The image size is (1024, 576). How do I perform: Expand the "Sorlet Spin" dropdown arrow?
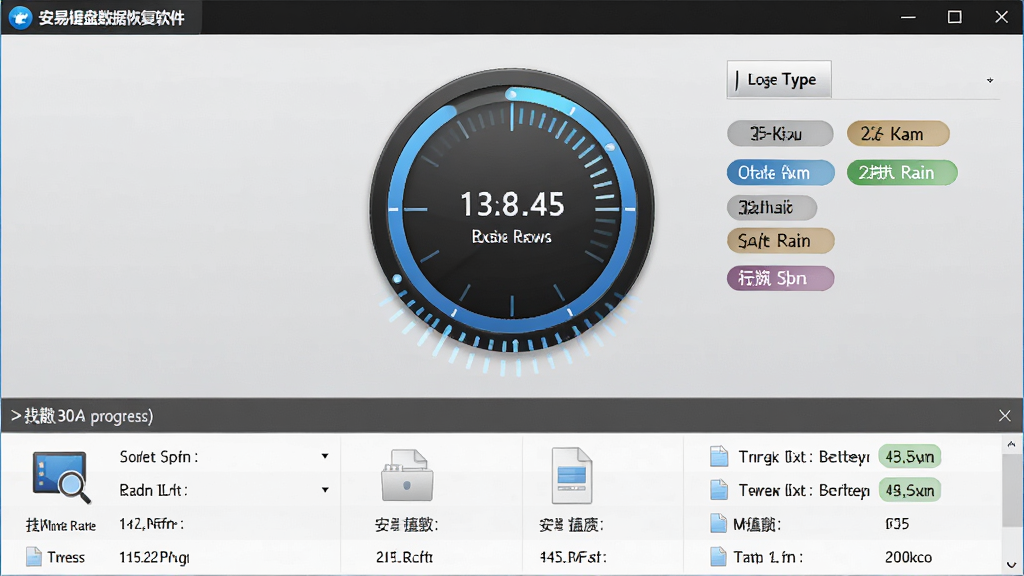(325, 456)
